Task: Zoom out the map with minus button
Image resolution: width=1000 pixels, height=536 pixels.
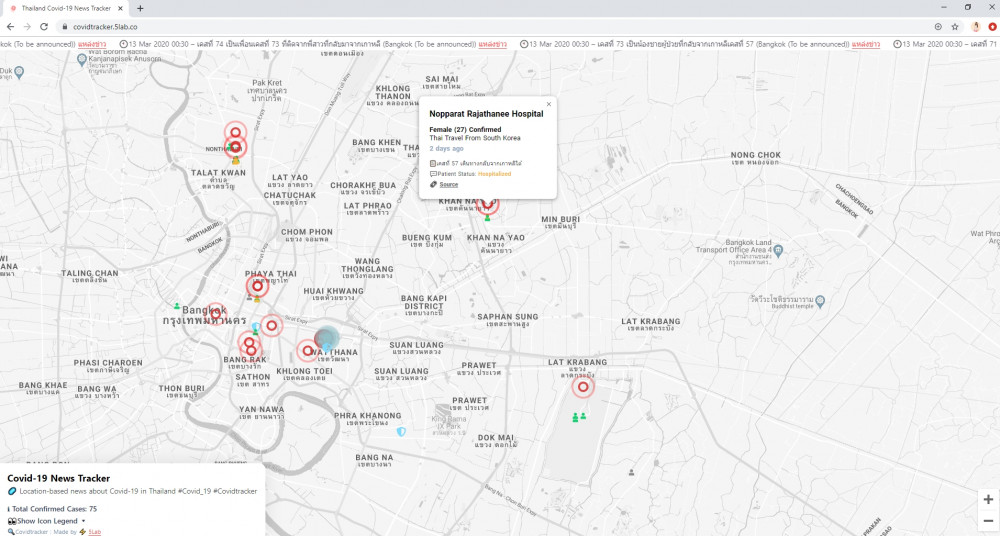Action: point(988,521)
